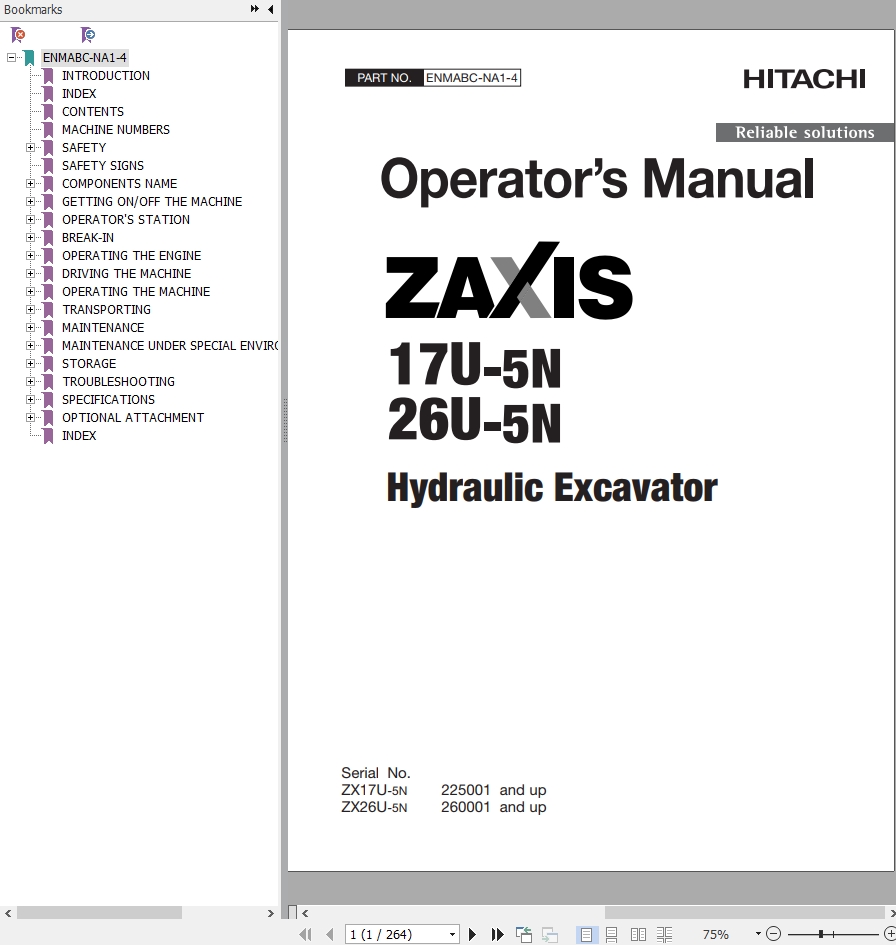
Task: Click bookmark icon next to BREAK-IN
Action: pos(48,237)
